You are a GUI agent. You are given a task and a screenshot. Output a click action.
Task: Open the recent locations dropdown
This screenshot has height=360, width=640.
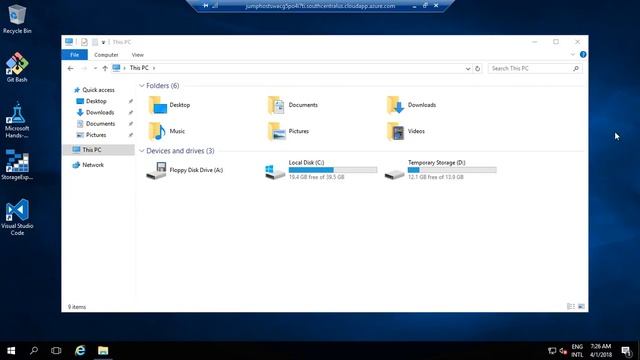[95, 68]
